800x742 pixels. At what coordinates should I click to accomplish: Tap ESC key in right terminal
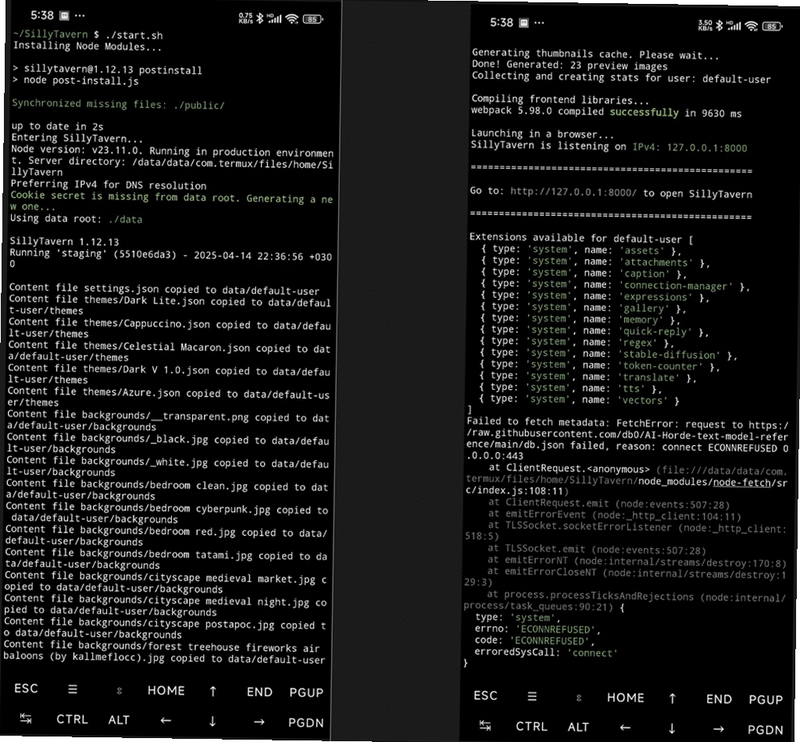(x=485, y=696)
